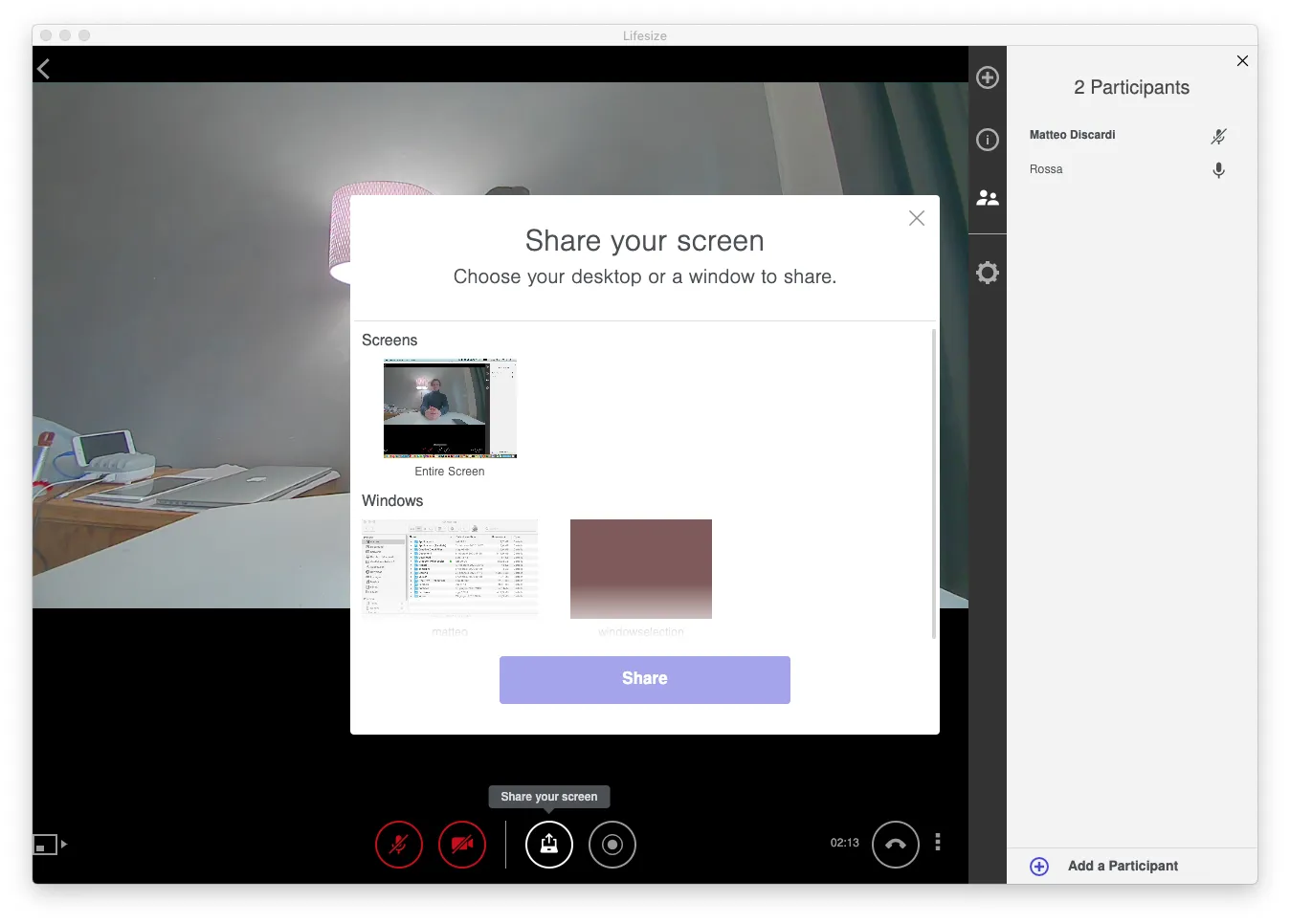Select the windowselection window thumbnail
The image size is (1290, 924).
pos(641,569)
